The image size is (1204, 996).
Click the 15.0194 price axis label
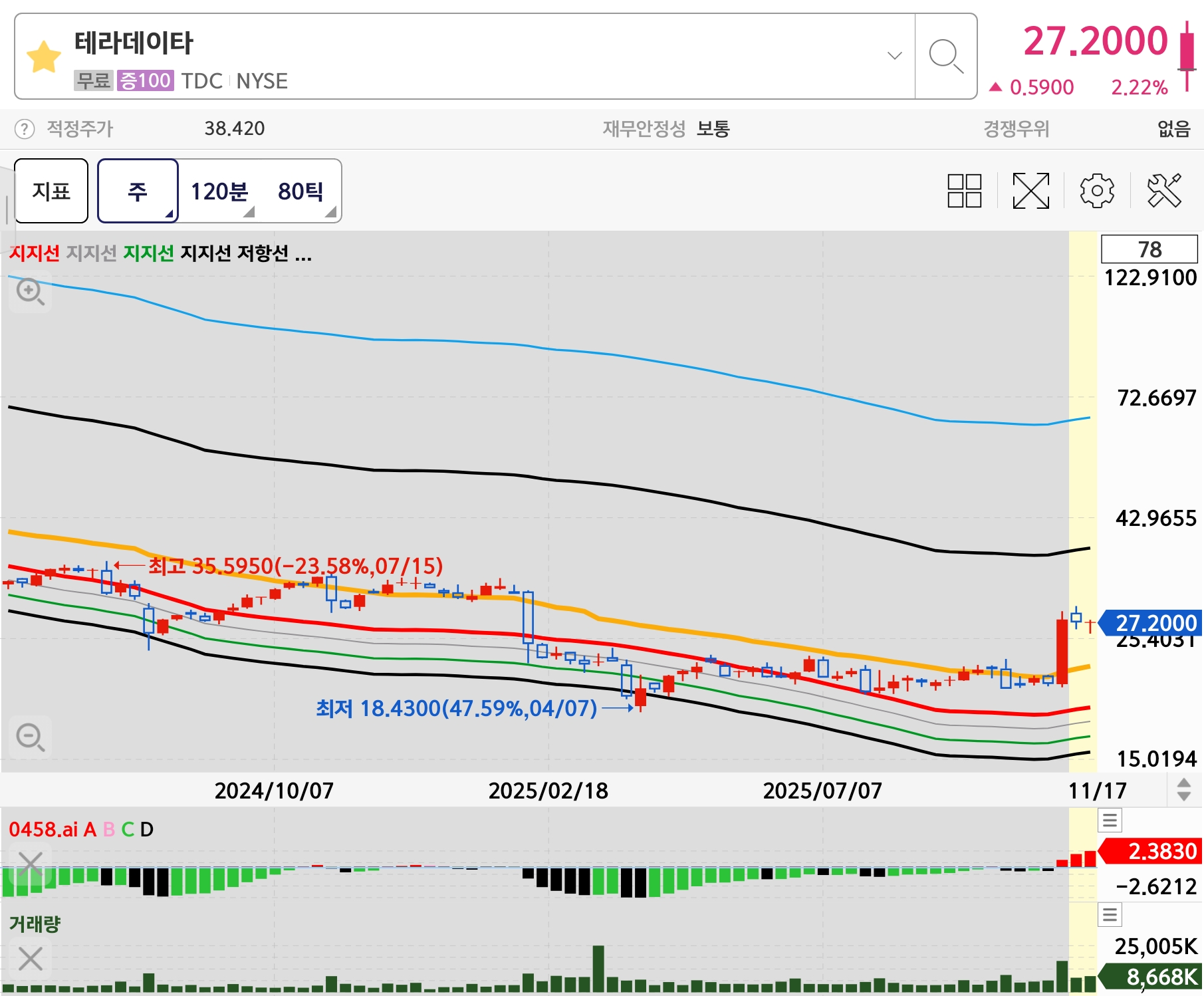click(1157, 759)
